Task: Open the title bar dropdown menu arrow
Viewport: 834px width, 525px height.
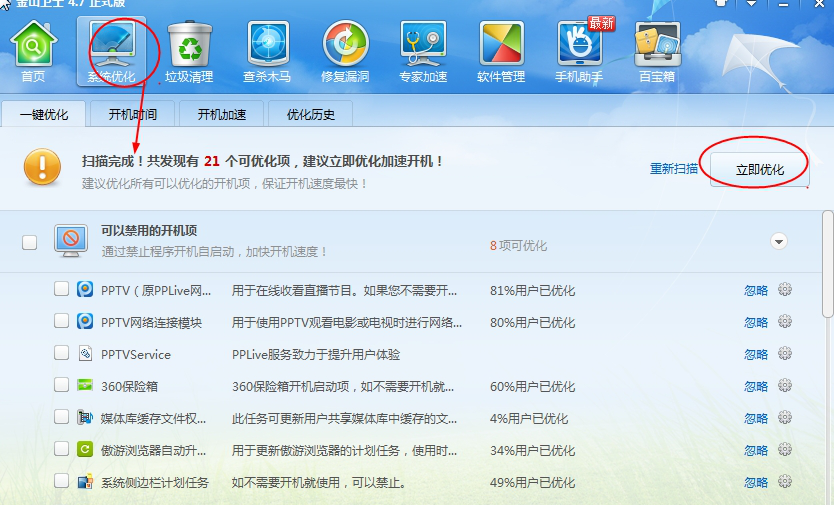Action: (752, 5)
